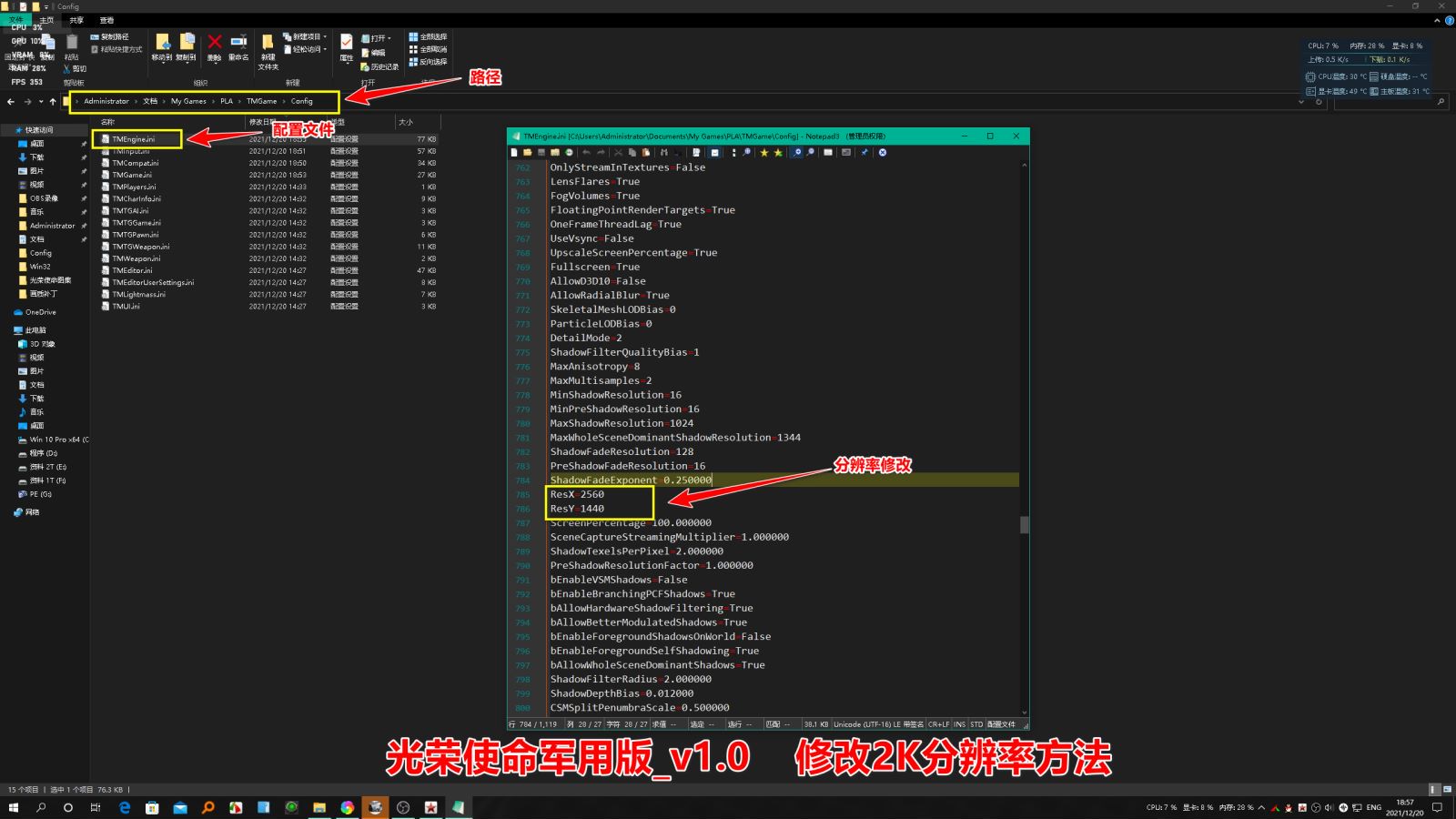The image size is (1456, 819).
Task: Click the Undo arrow in Notepad3 toolbar
Action: pyautogui.click(x=586, y=153)
